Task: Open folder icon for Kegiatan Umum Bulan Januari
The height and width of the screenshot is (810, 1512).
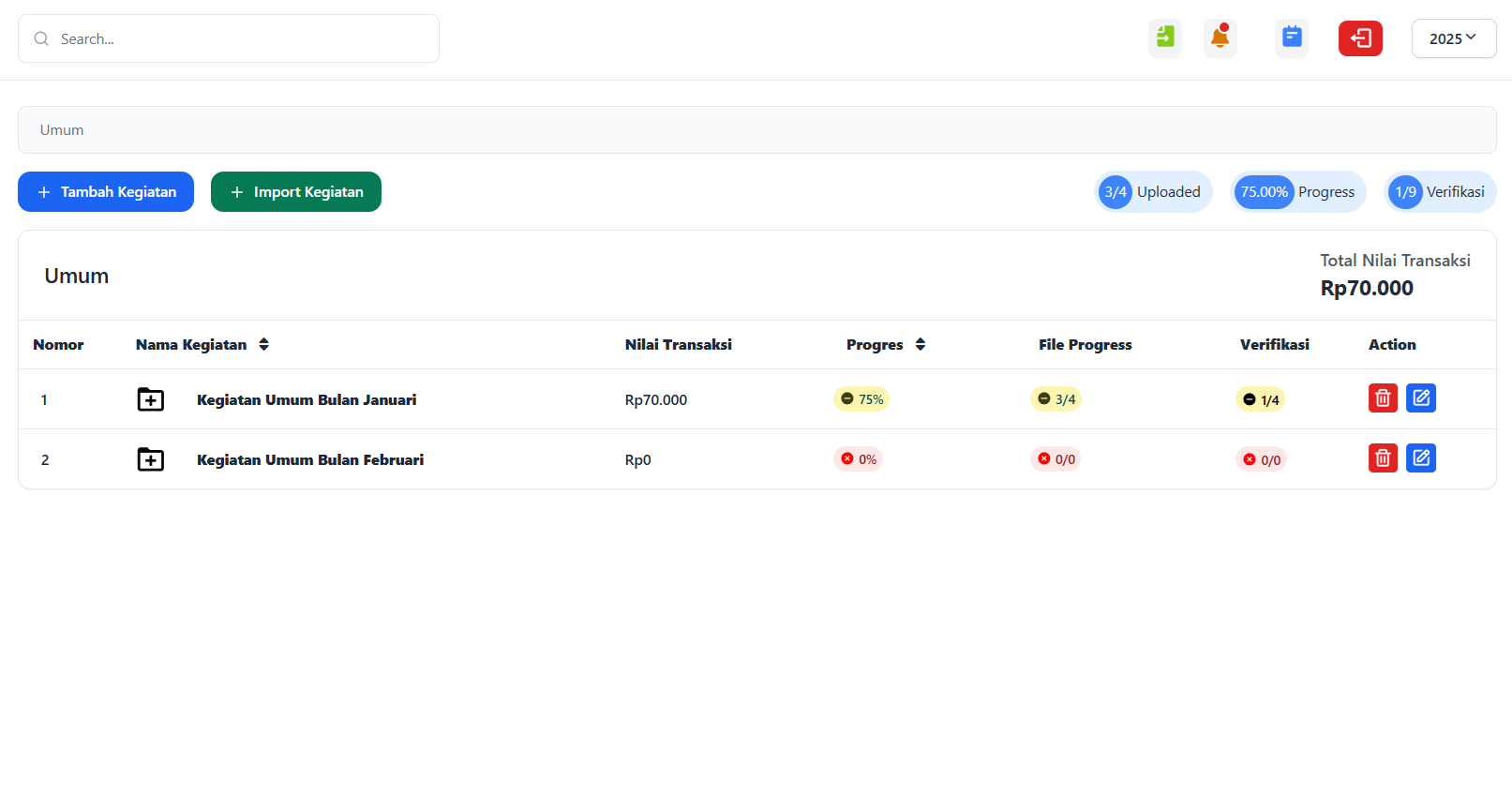Action: pos(151,399)
